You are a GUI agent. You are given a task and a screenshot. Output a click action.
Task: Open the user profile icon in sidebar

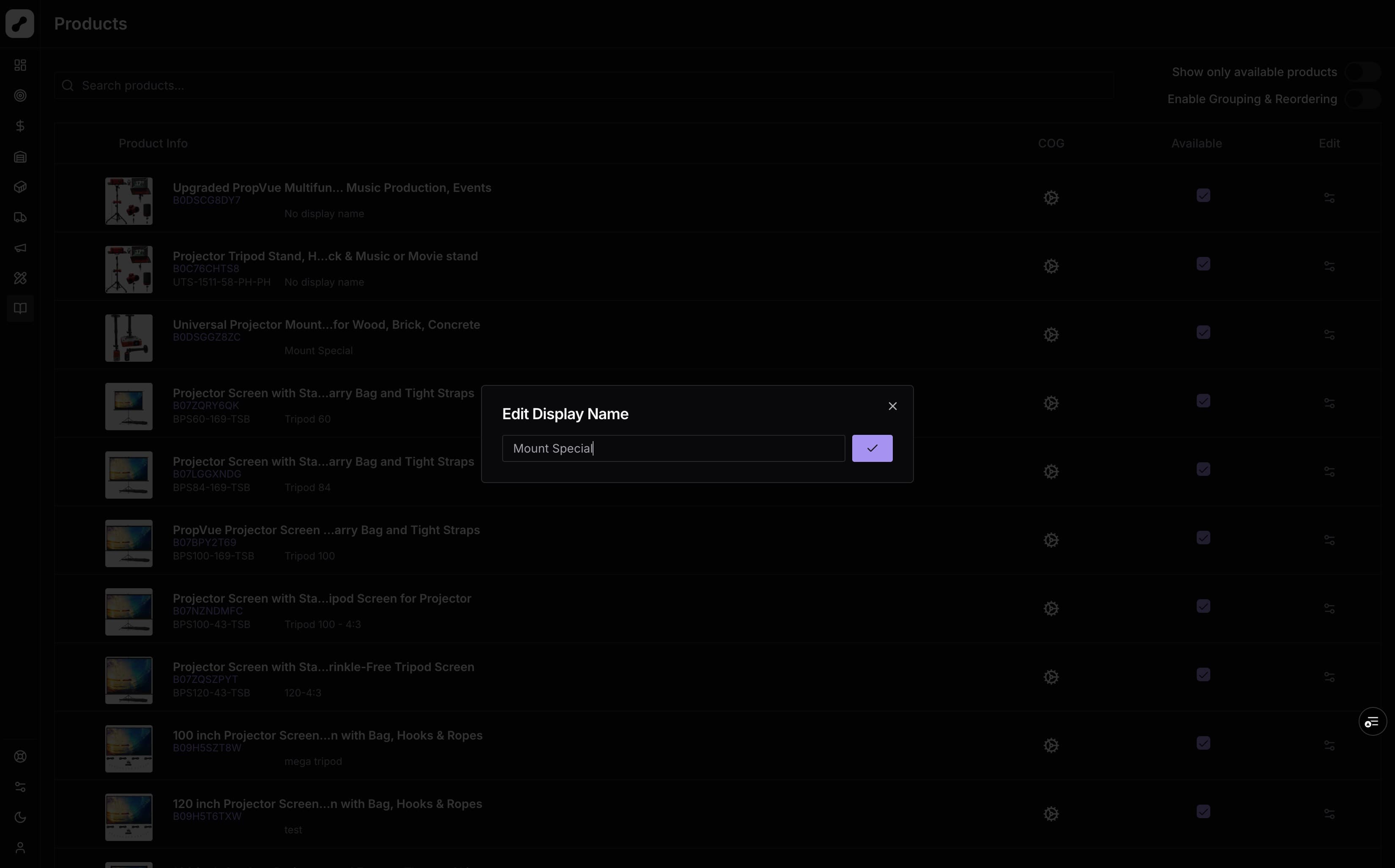[x=20, y=848]
